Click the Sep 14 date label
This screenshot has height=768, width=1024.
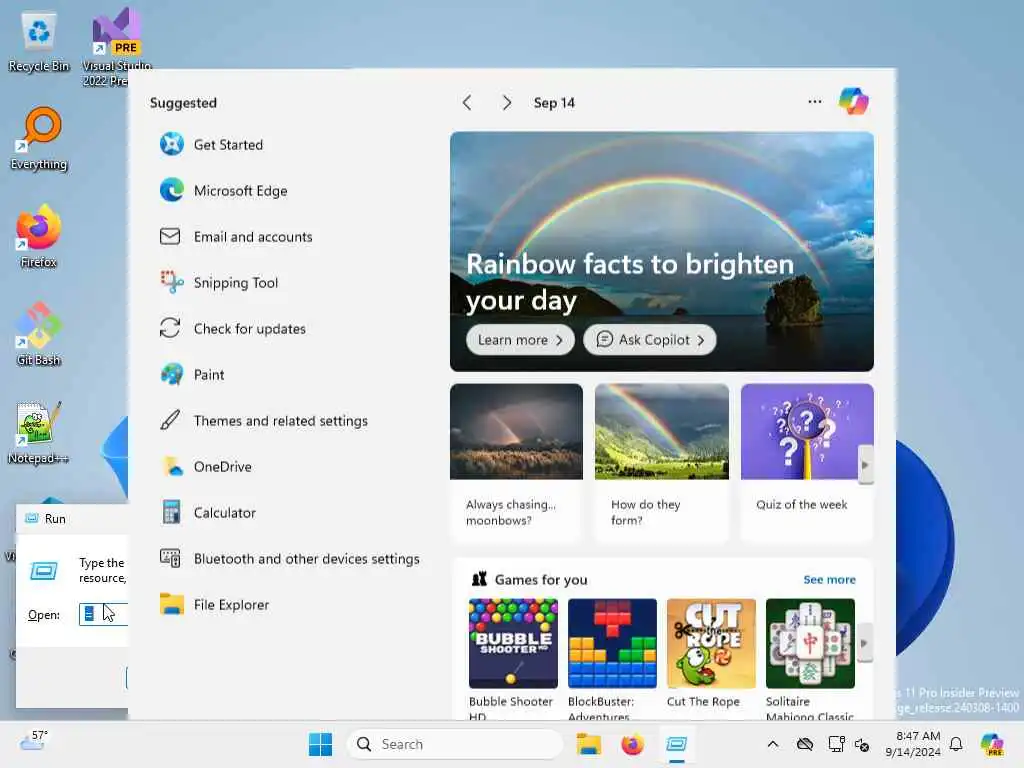[x=554, y=103]
